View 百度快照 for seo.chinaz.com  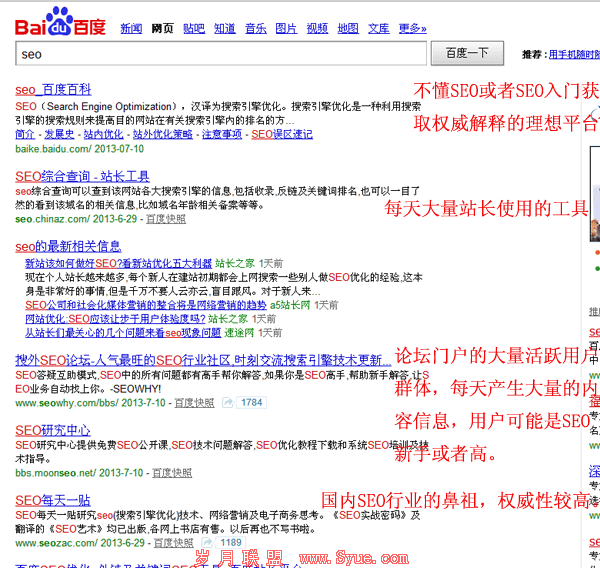click(x=166, y=219)
